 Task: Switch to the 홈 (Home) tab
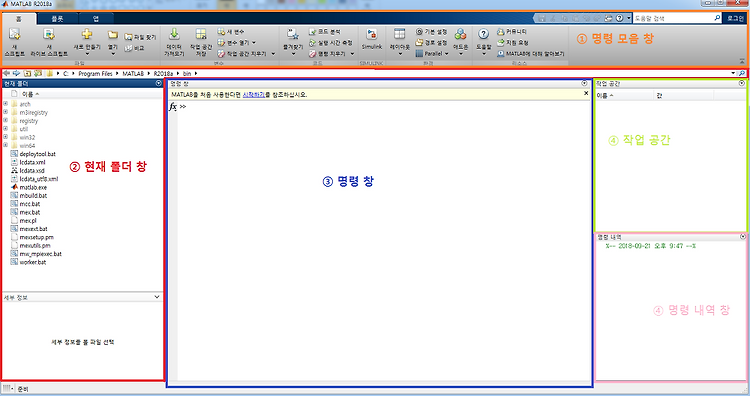click(x=19, y=19)
